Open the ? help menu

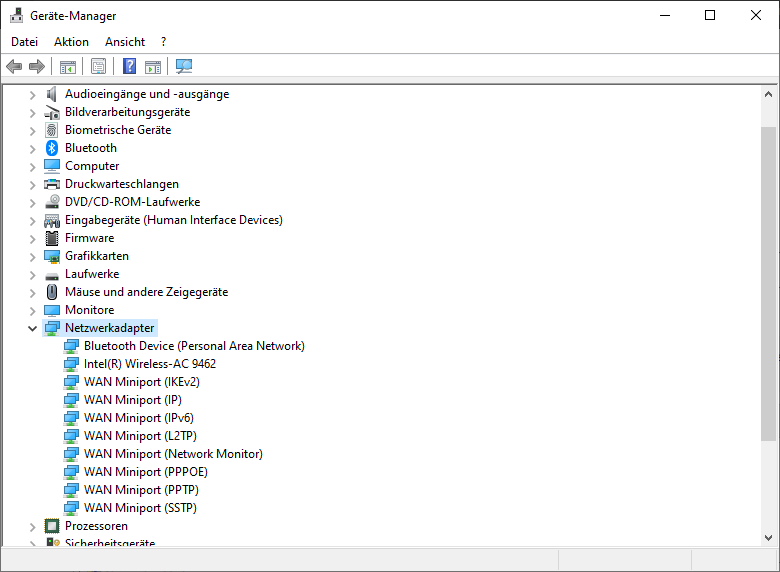click(163, 42)
